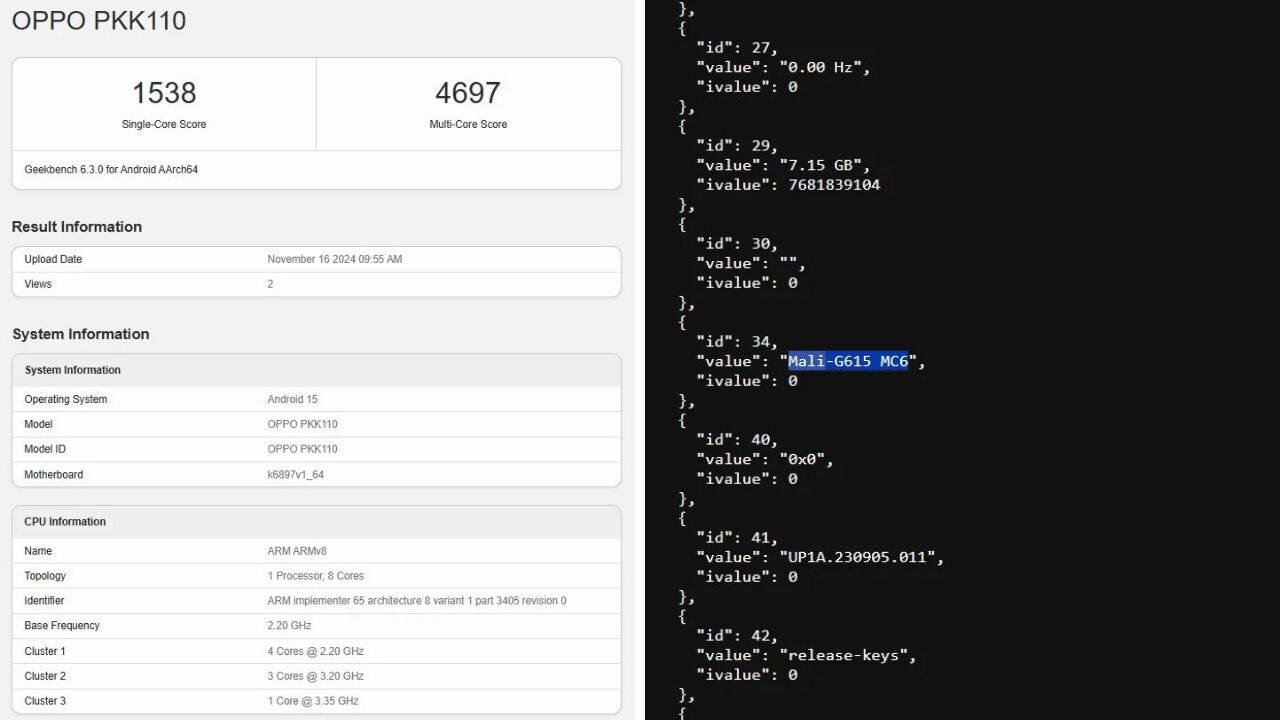The image size is (1280, 720).
Task: Select the UP1A.230905.011 build value
Action: coord(861,557)
